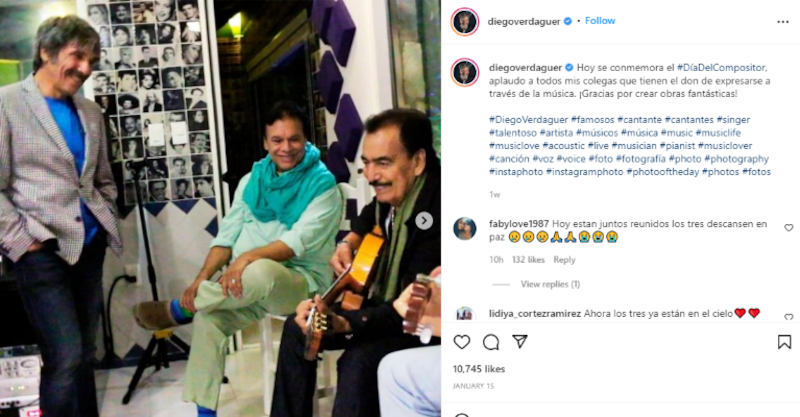Like lidiya_cortezramirez's comment with small heart
Viewport: 800px width, 417px height.
coord(789,317)
